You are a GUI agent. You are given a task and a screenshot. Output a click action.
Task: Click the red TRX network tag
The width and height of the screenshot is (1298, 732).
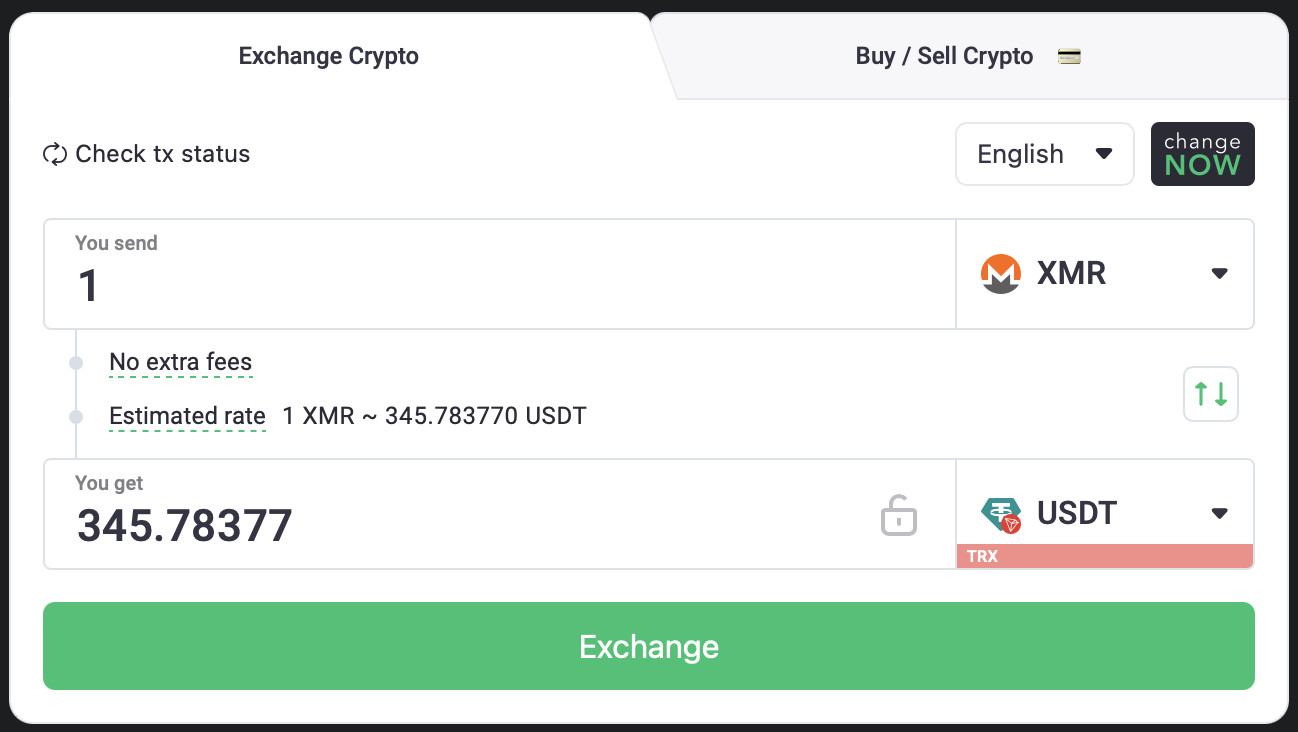click(x=1104, y=556)
